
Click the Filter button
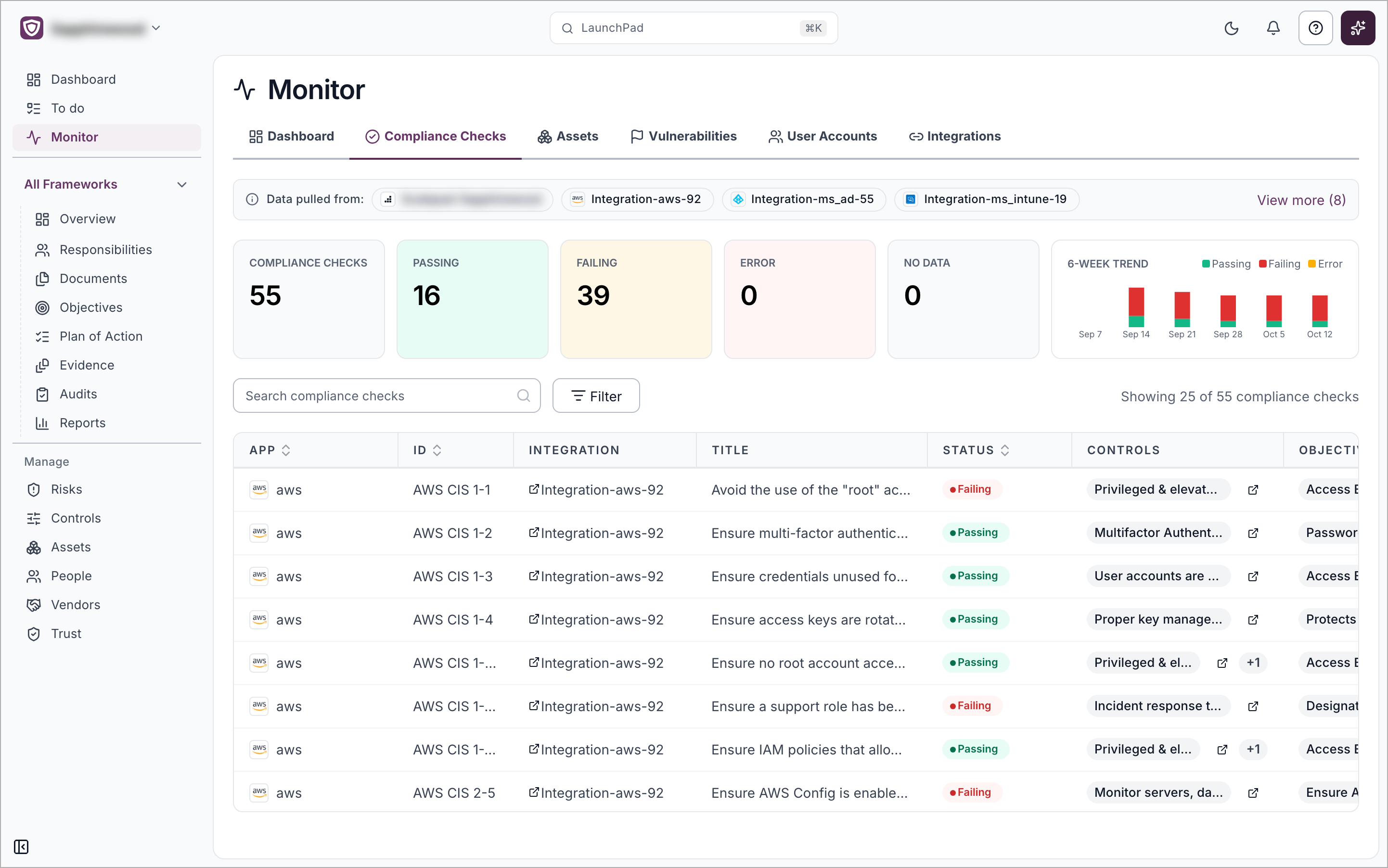(x=596, y=396)
